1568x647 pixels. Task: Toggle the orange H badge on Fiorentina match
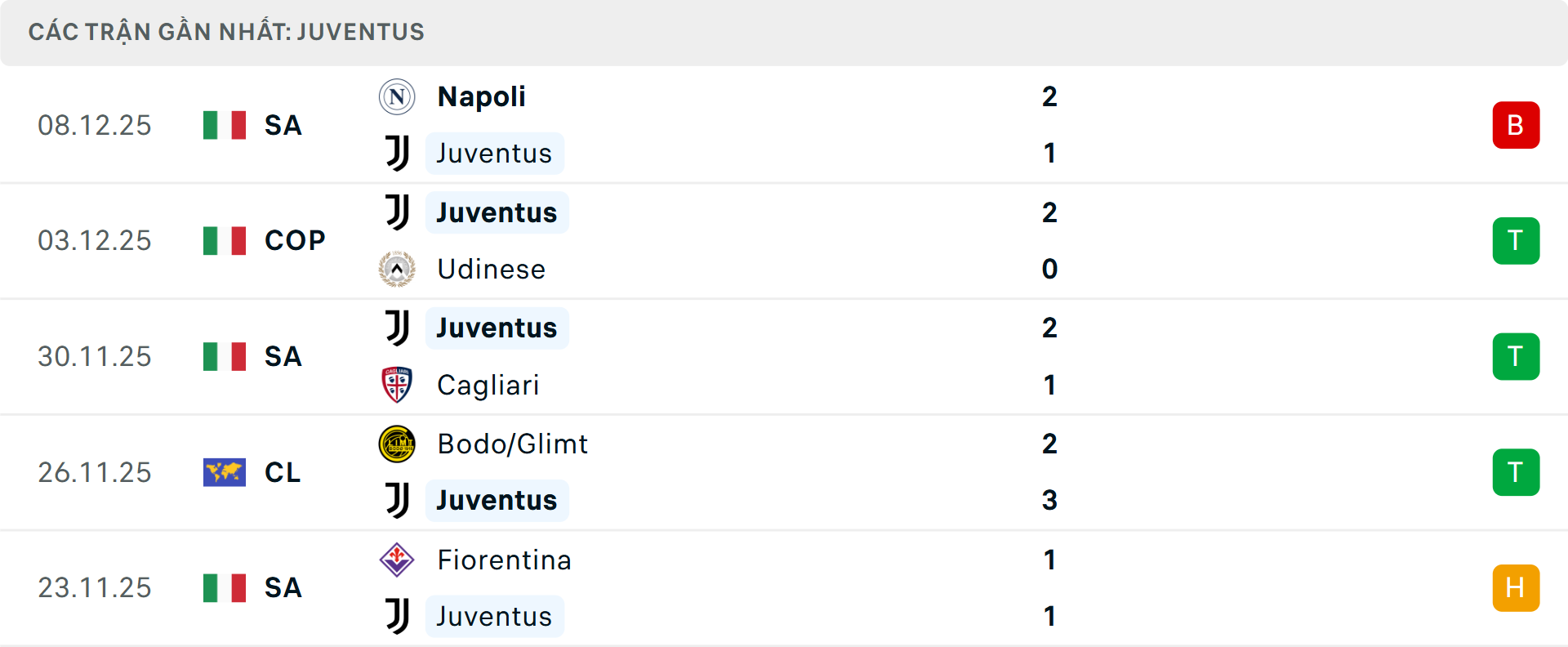(x=1516, y=587)
